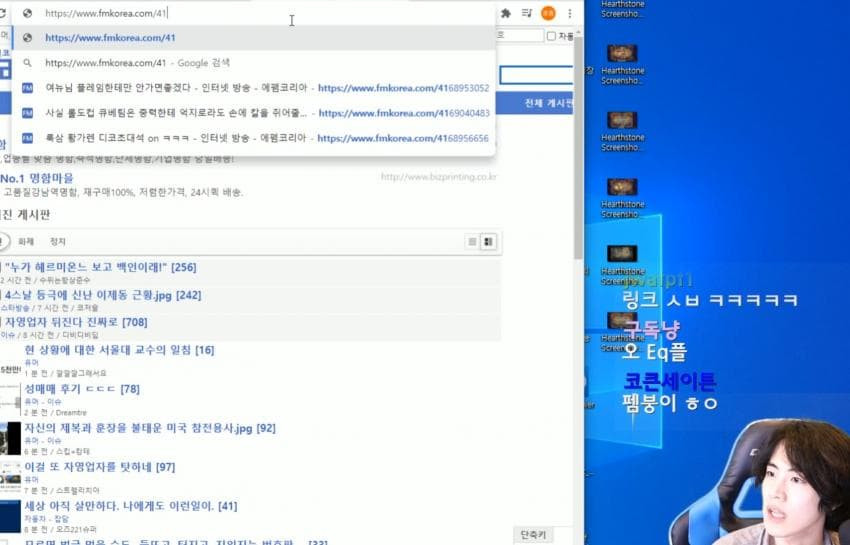Open post 현 상황에 대한 서울대 교수의 일침

(119, 350)
